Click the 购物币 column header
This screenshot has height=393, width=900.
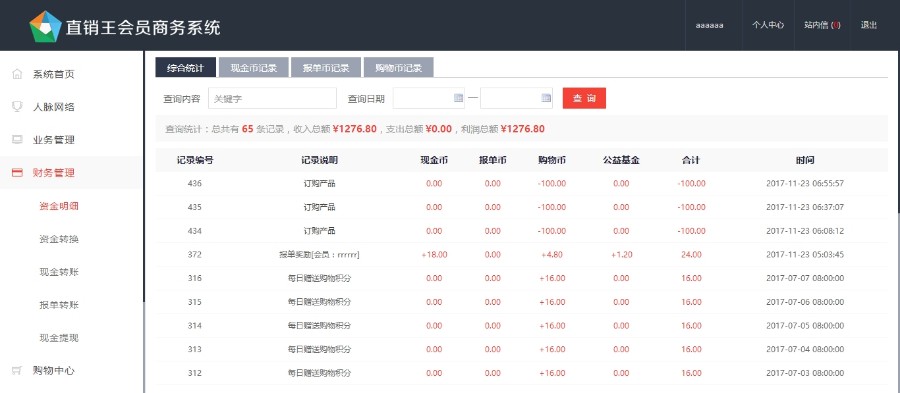(552, 161)
